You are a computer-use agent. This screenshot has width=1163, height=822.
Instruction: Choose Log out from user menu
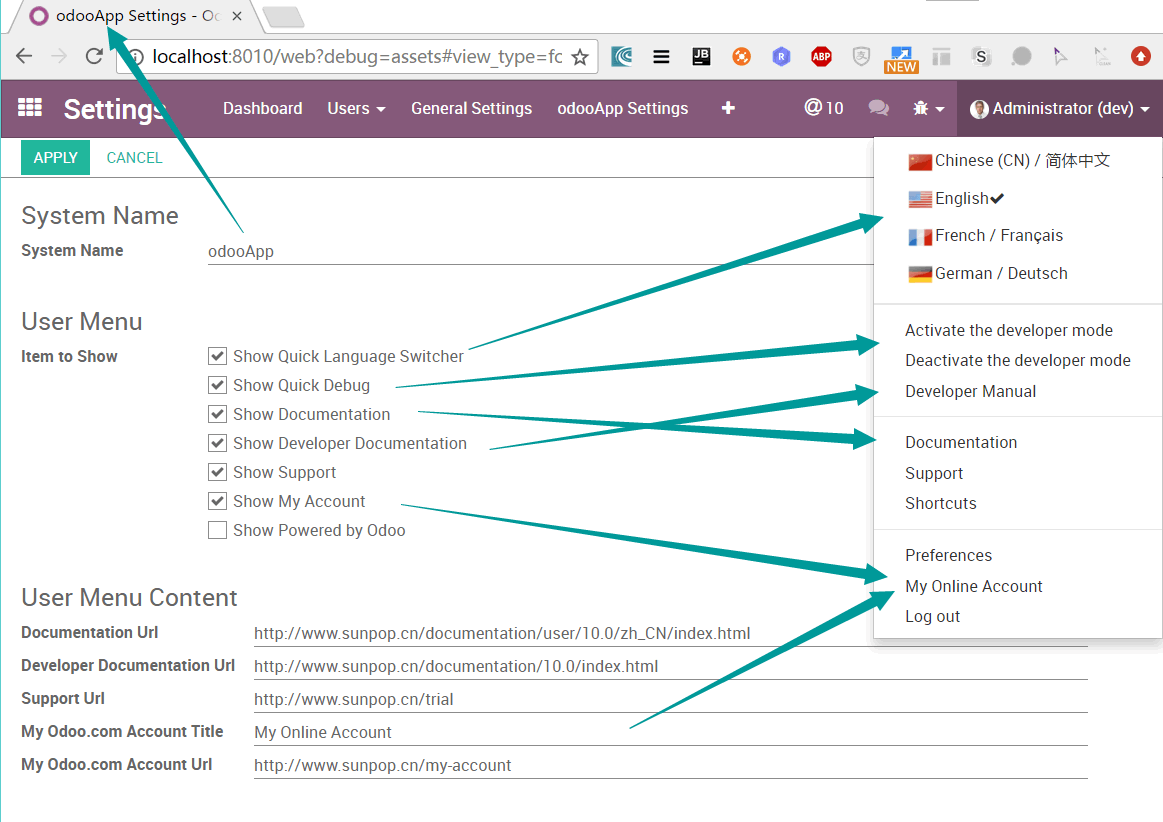pyautogui.click(x=932, y=616)
